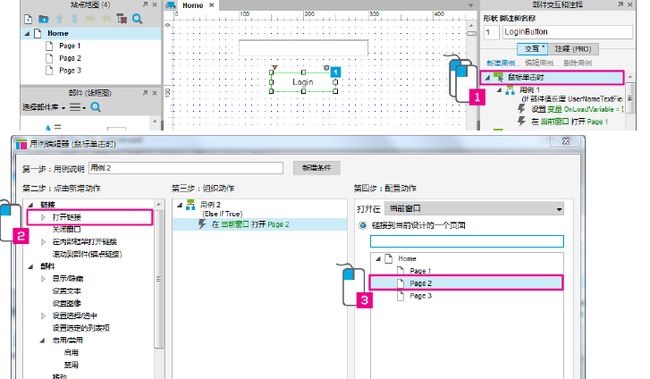
Task: Collapse the Home node in the sitemap
Action: click(x=27, y=33)
